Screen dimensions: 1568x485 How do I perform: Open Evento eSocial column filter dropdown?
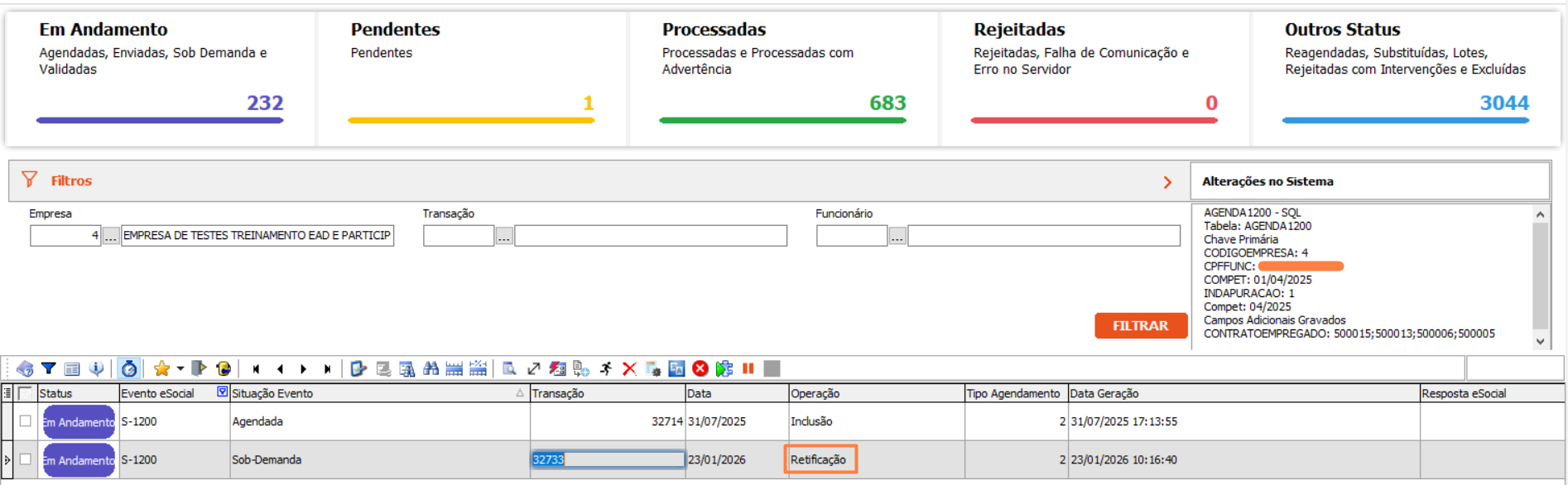coord(222,392)
